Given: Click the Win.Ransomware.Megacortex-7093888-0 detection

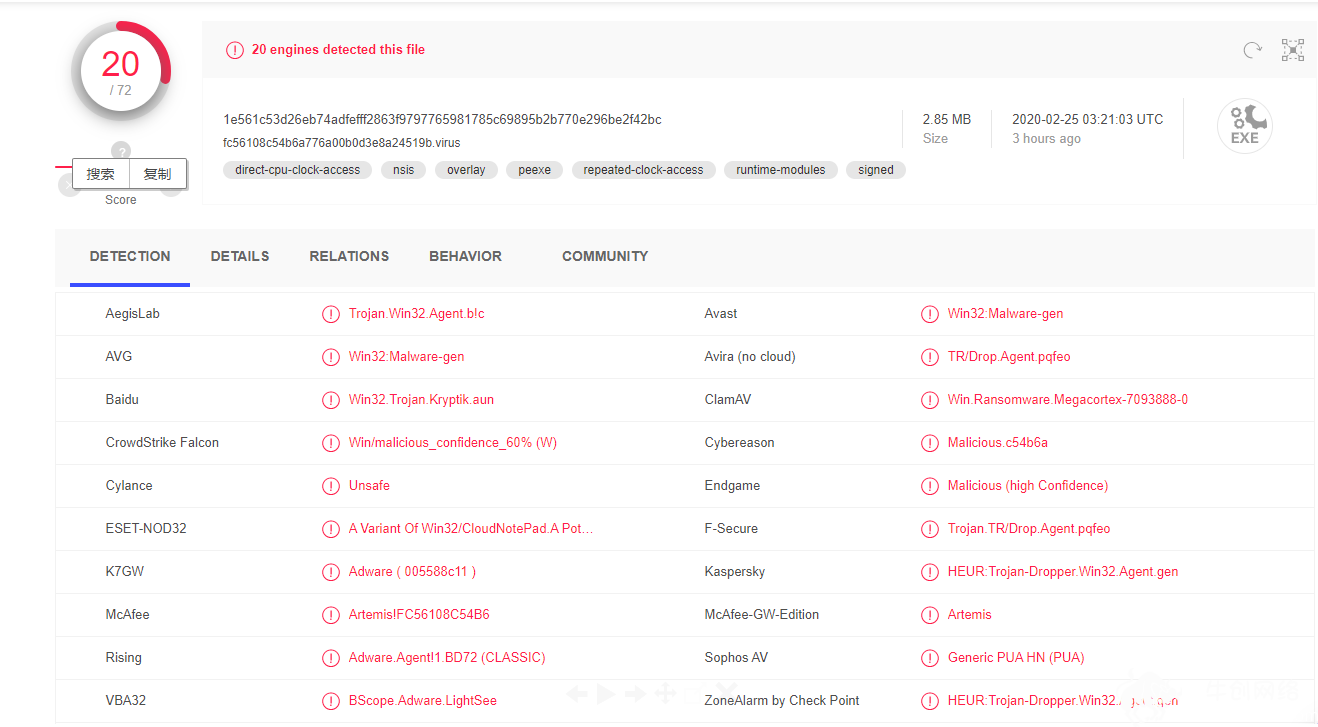Looking at the screenshot, I should pyautogui.click(x=1068, y=400).
